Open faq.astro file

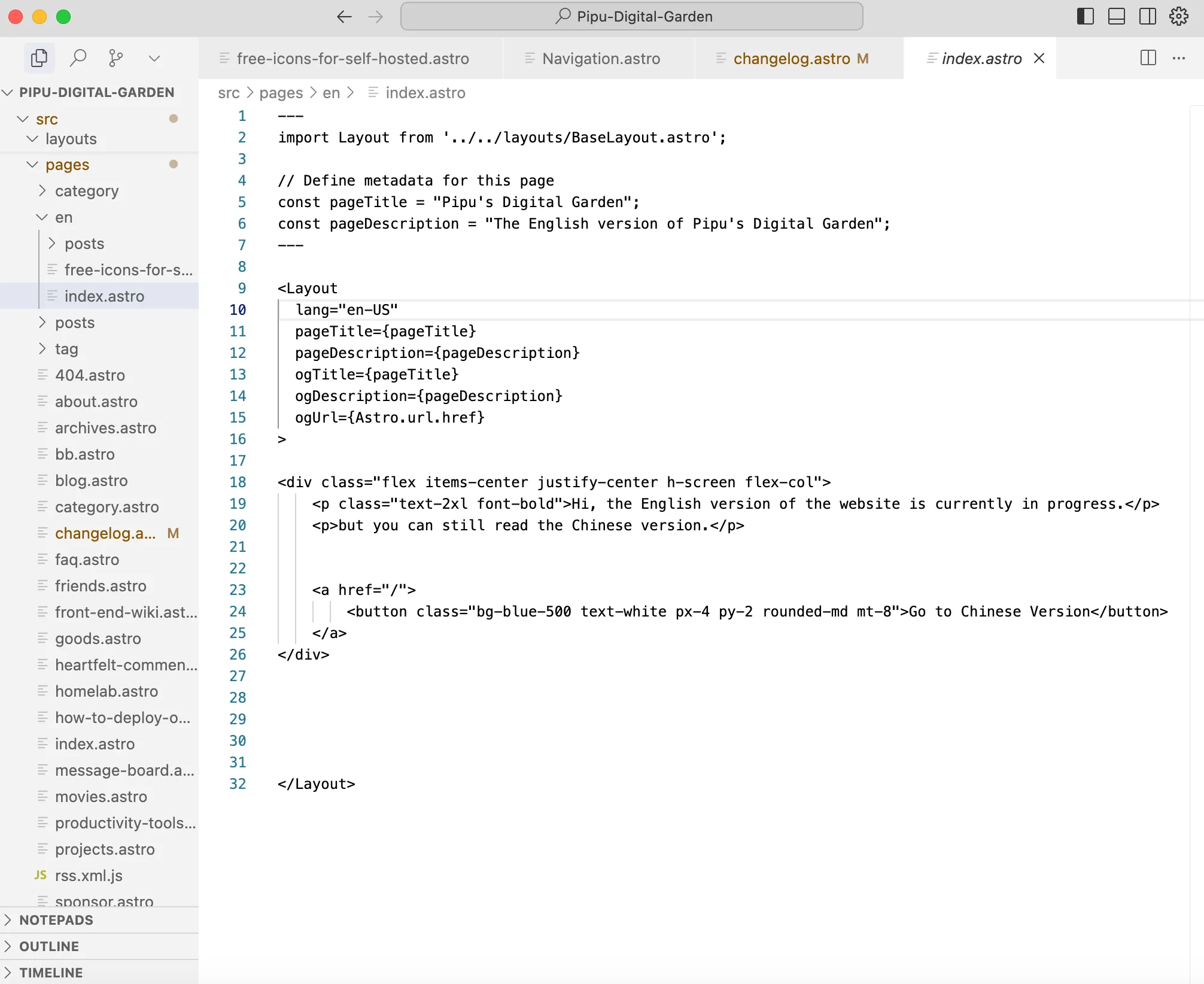(99, 560)
